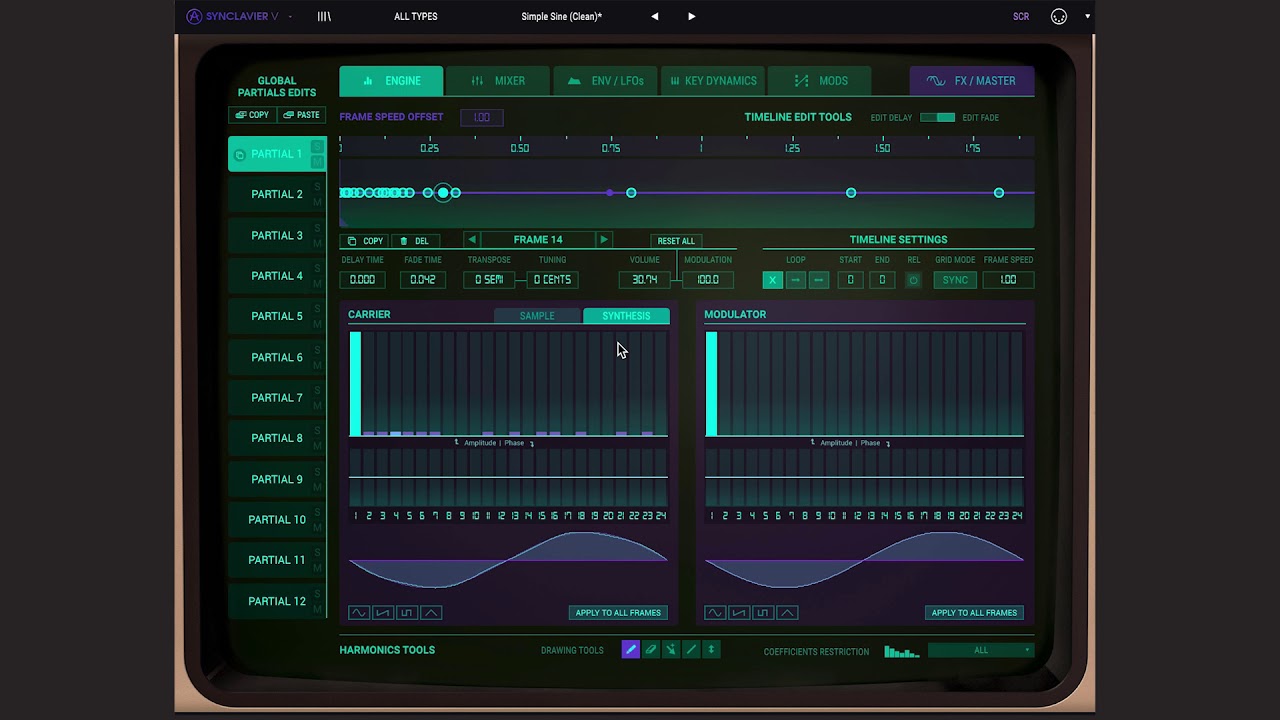The image size is (1280, 720).
Task: Select the line drawing tool
Action: point(691,650)
